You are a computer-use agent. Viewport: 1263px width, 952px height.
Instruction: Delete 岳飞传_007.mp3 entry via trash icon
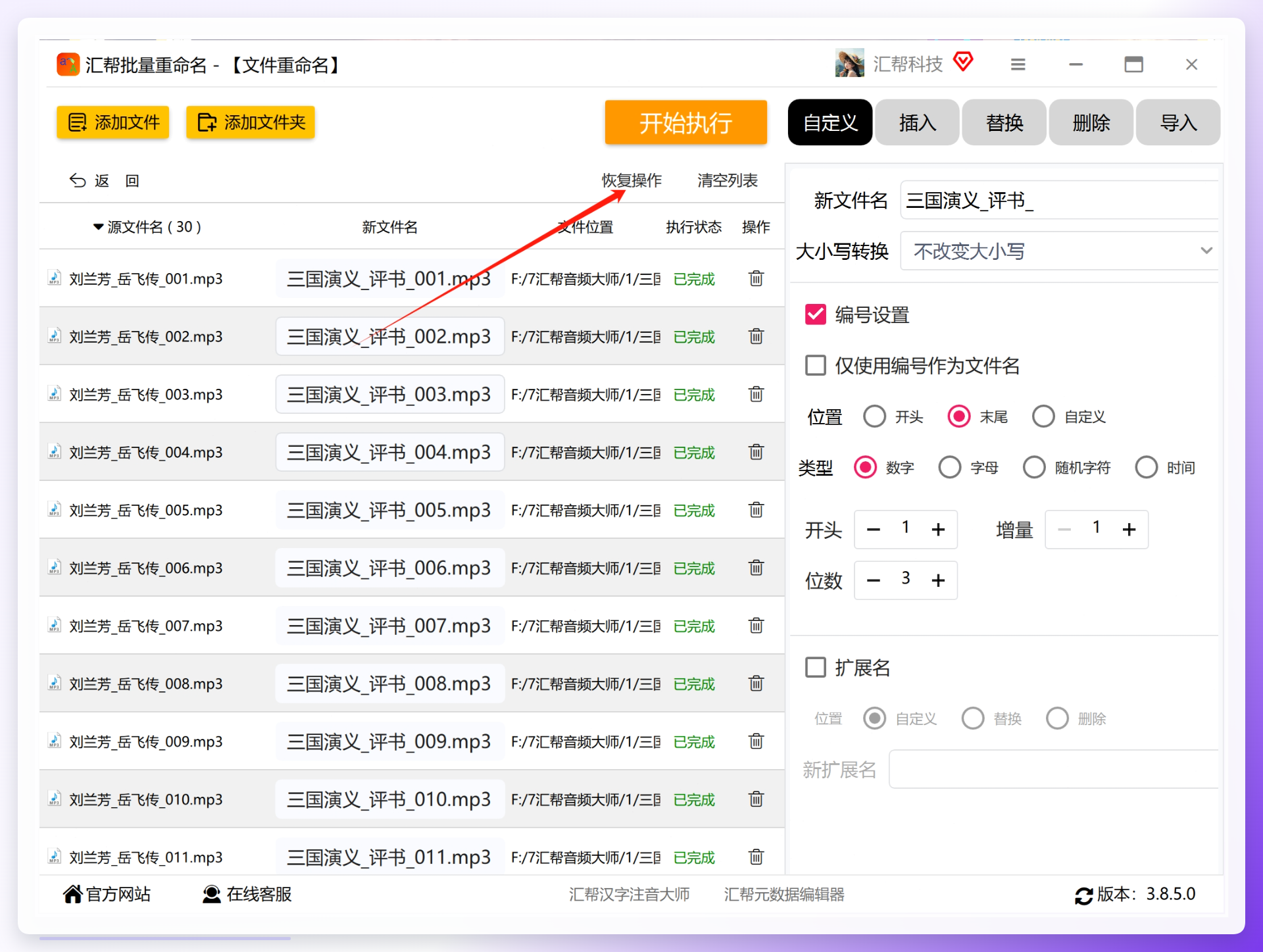756,626
